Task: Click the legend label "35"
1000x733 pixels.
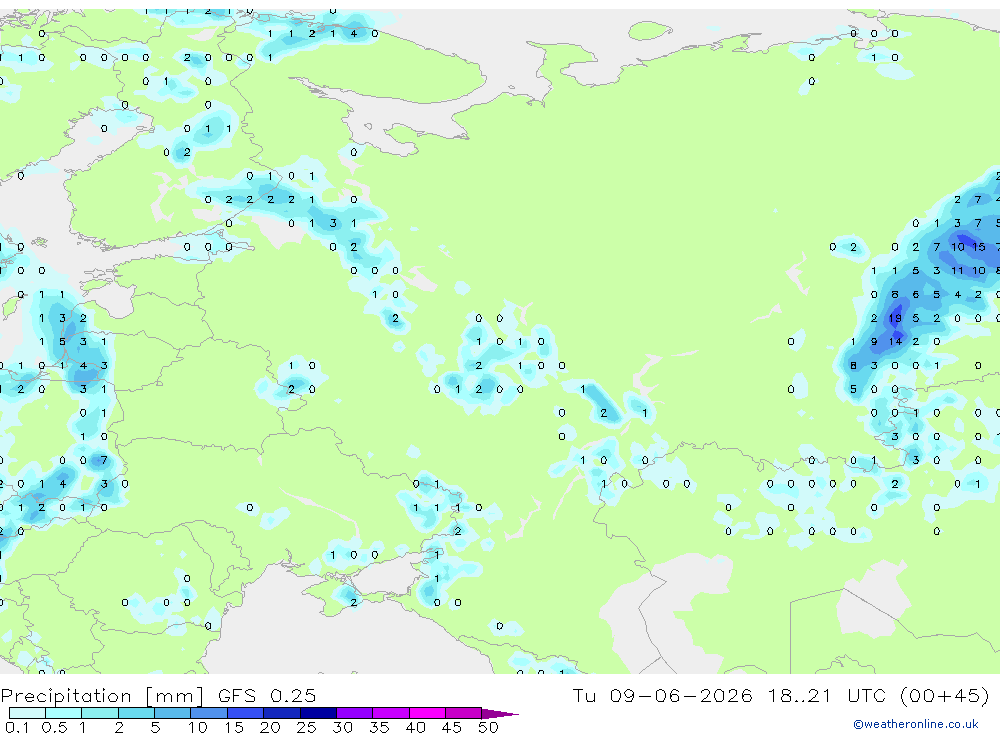Action: (379, 727)
